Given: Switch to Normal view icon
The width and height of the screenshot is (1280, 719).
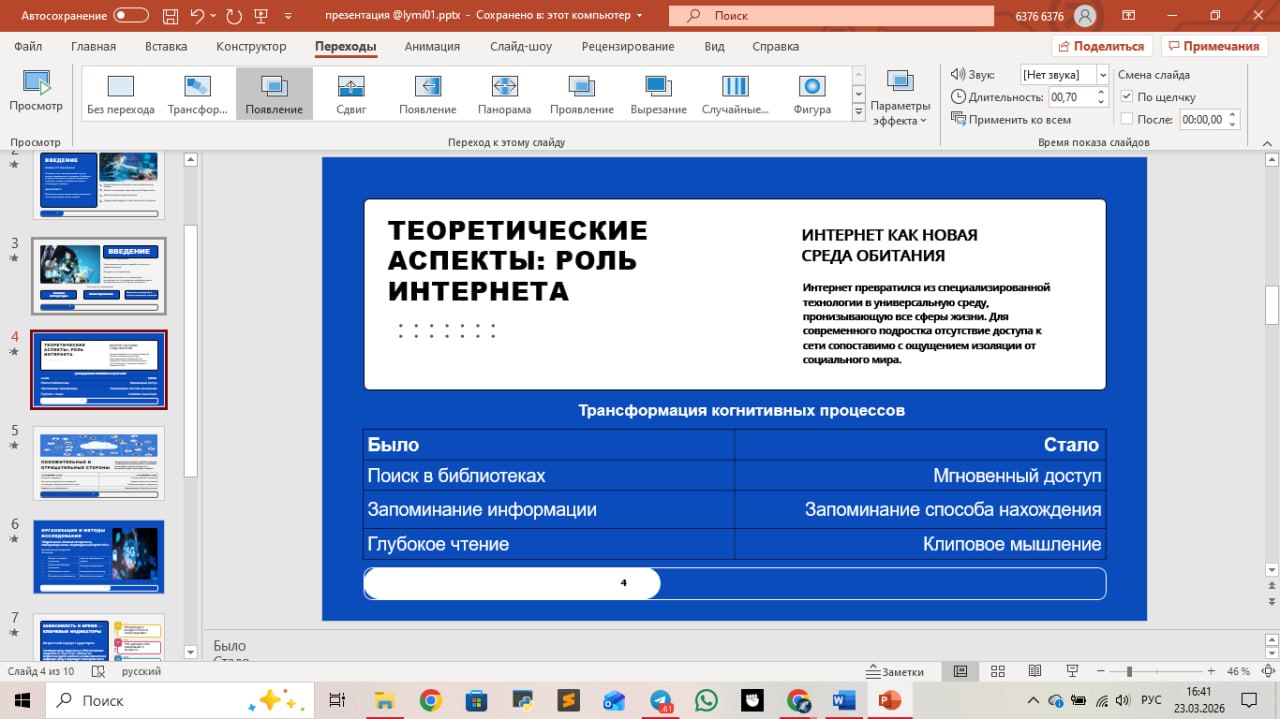Looking at the screenshot, I should point(960,671).
